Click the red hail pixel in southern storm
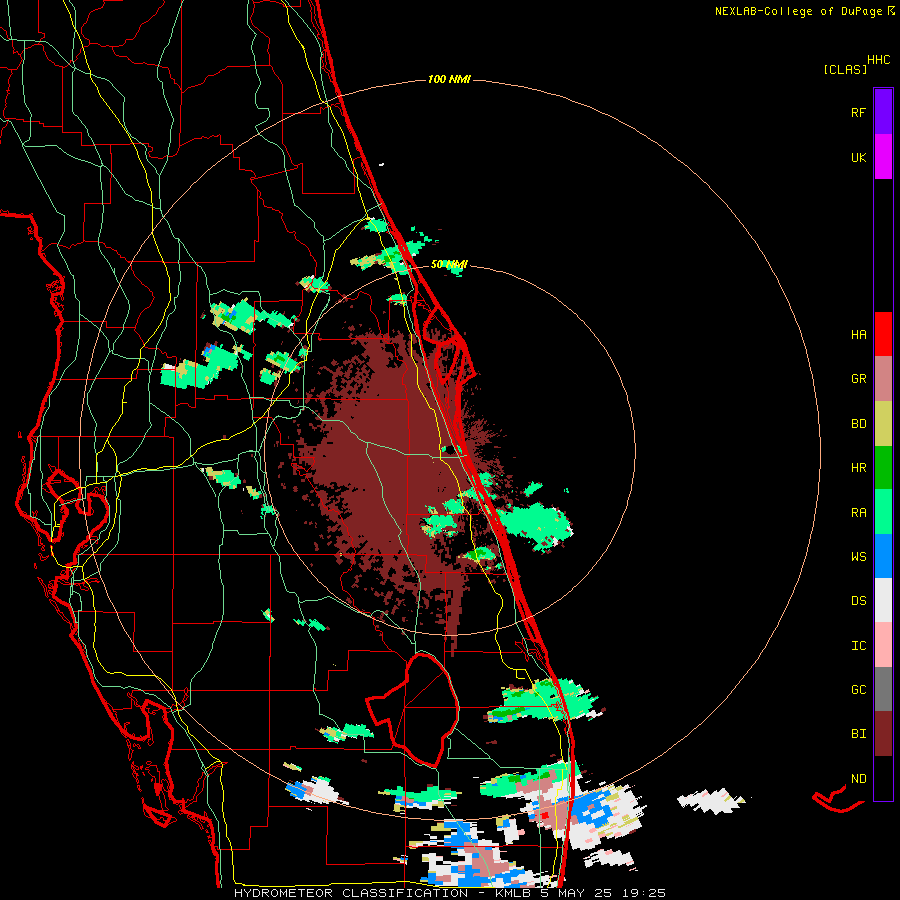The image size is (900, 900). [545, 815]
